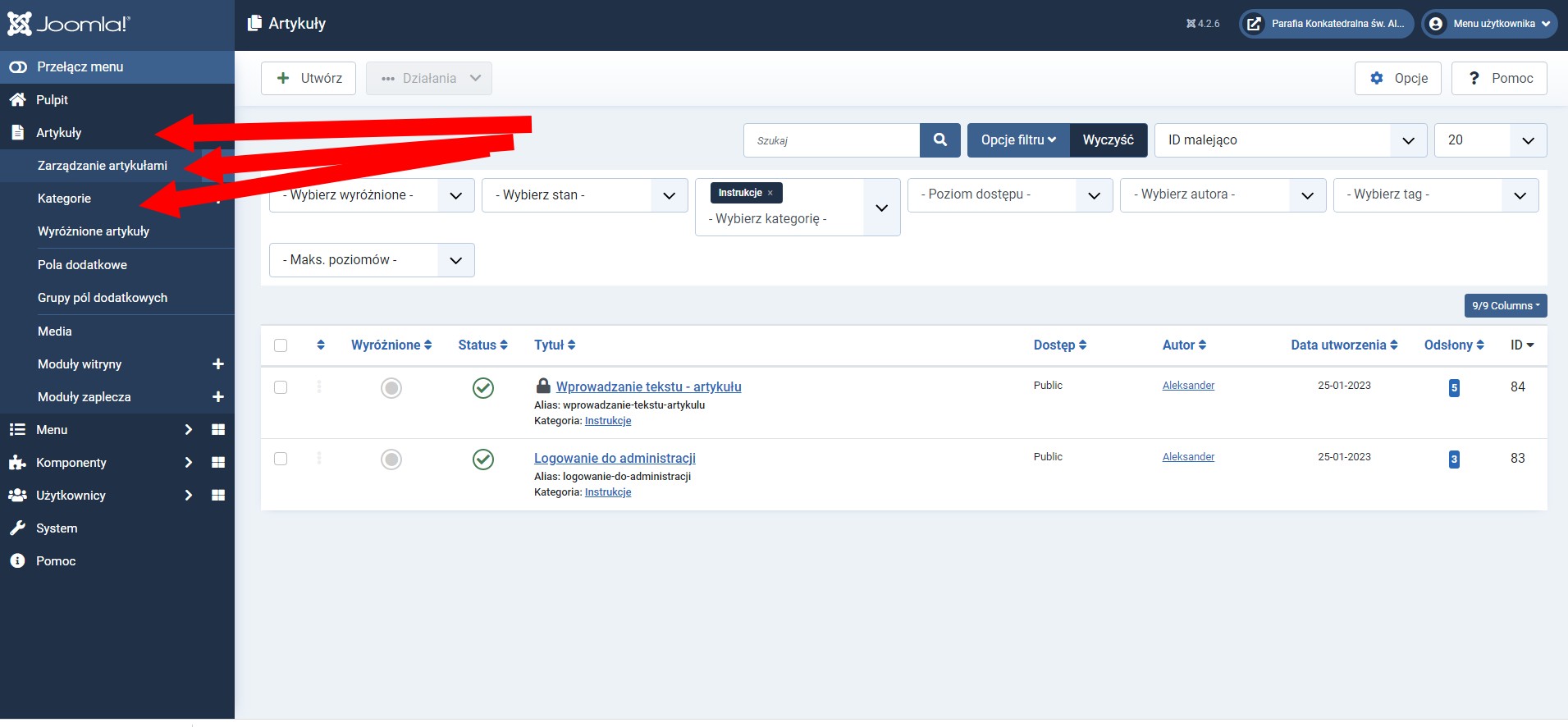Open site preview Parafia Konkatedralna link
Viewport: 1568px width, 727px height.
(x=1327, y=24)
